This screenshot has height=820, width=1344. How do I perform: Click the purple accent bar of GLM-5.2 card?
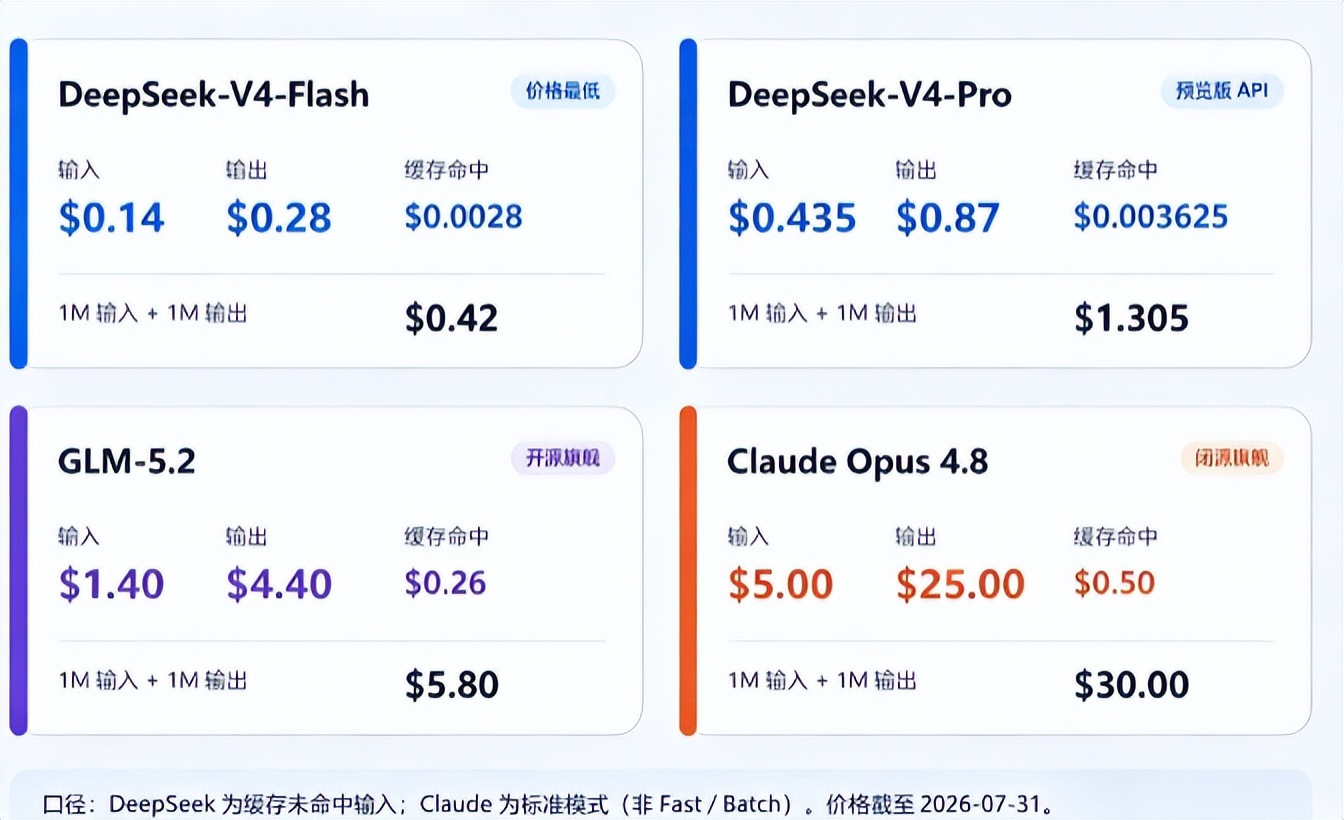coord(18,571)
